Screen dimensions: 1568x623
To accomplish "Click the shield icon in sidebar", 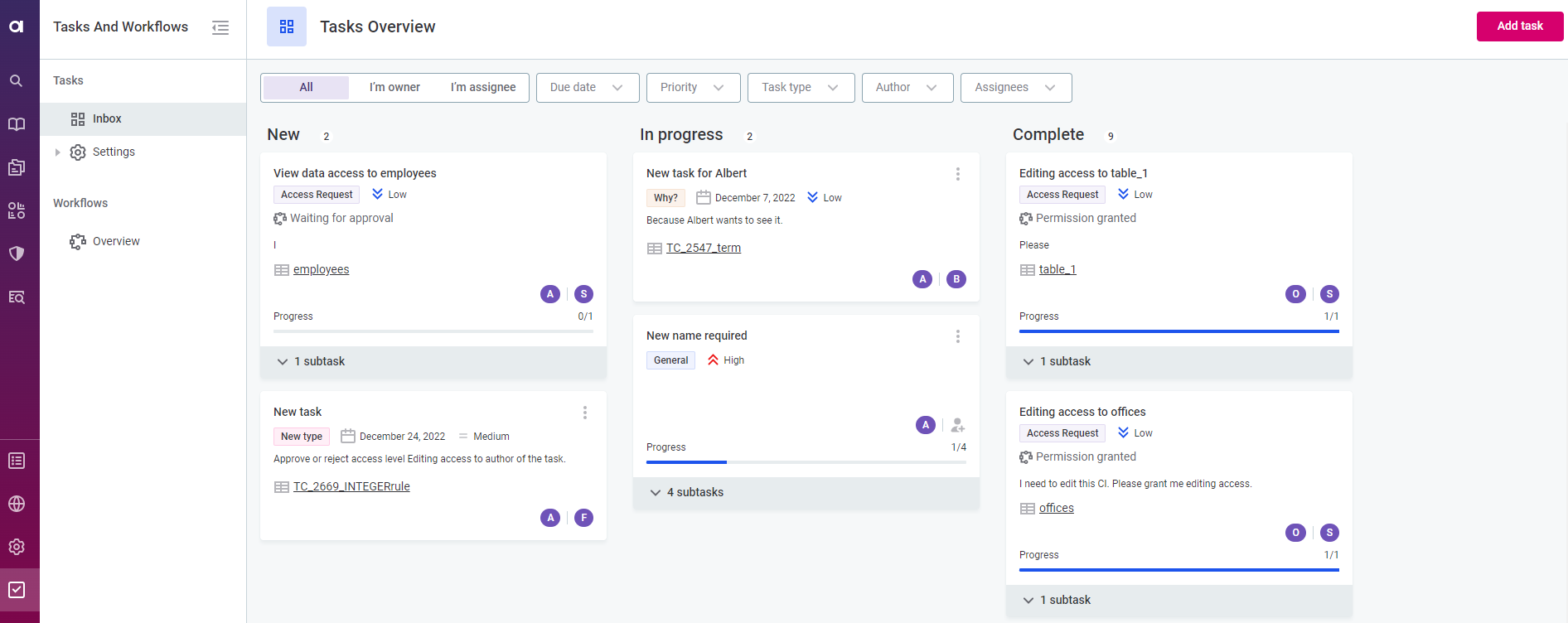I will click(x=17, y=254).
